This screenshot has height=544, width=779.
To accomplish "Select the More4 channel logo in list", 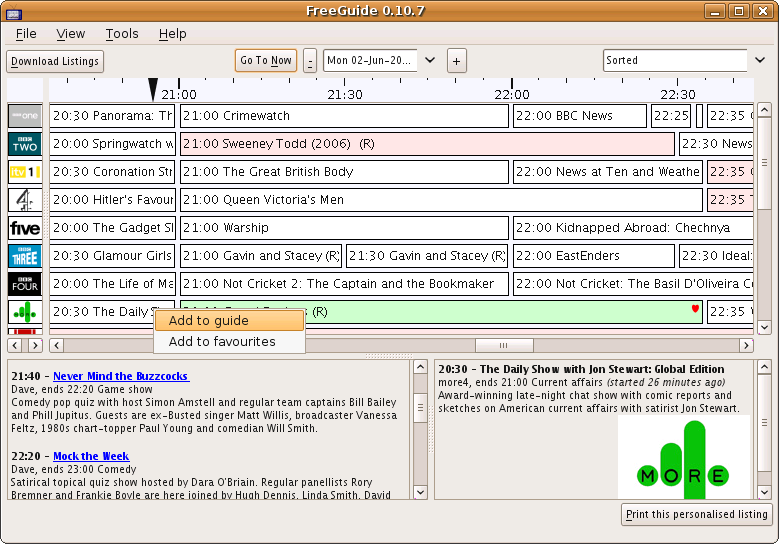I will 25,312.
